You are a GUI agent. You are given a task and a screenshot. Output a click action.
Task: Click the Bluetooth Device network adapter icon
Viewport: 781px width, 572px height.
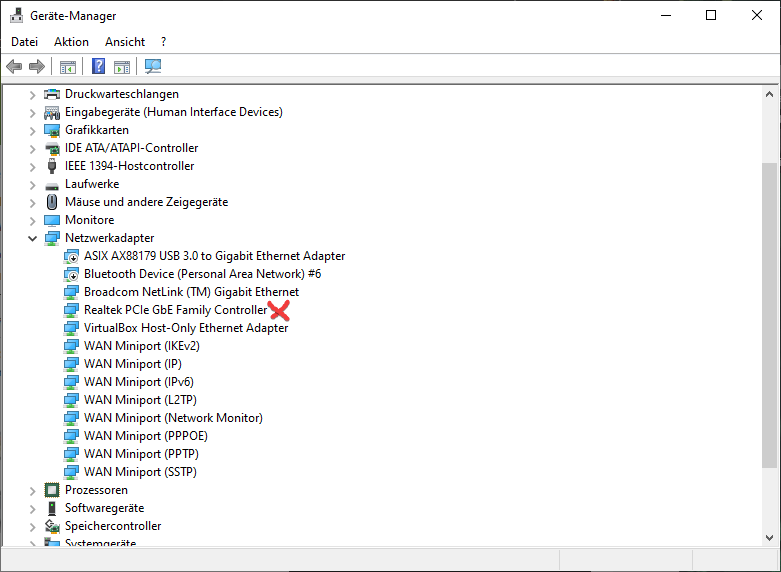coord(71,274)
